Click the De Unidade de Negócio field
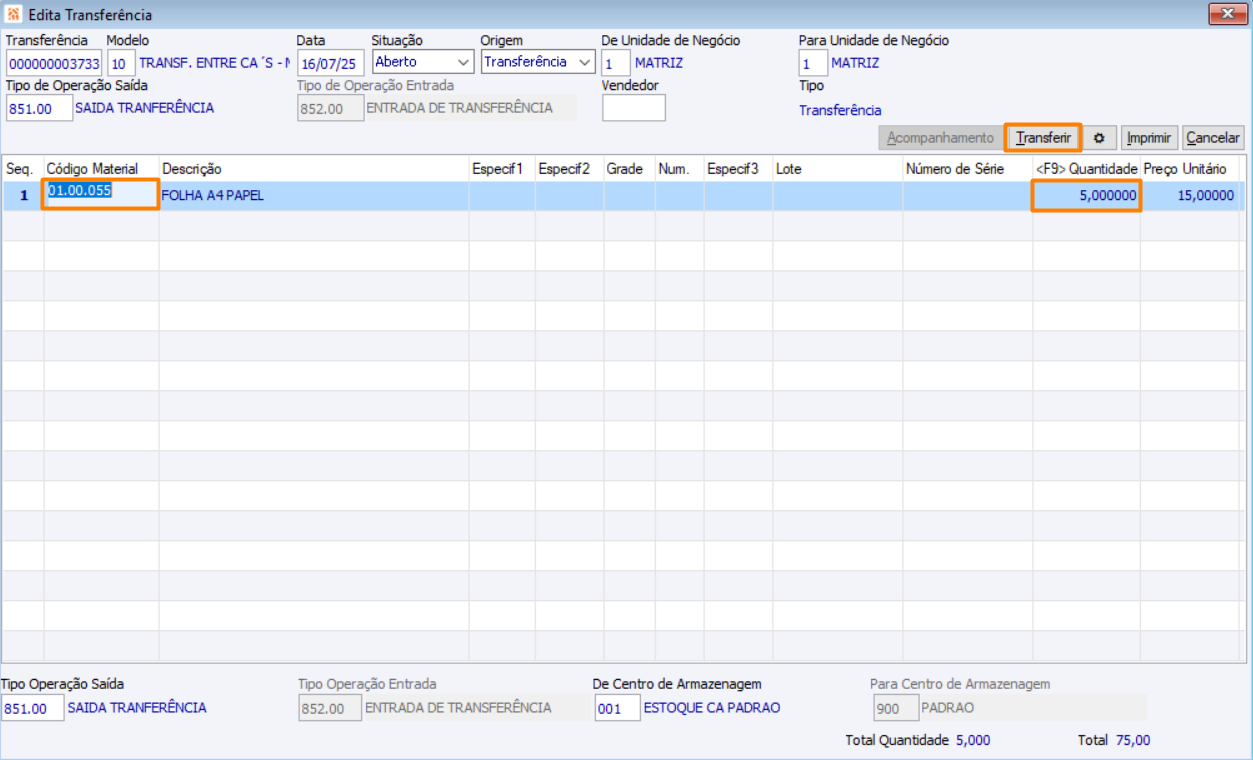Screen dimensions: 1253x760 point(616,63)
